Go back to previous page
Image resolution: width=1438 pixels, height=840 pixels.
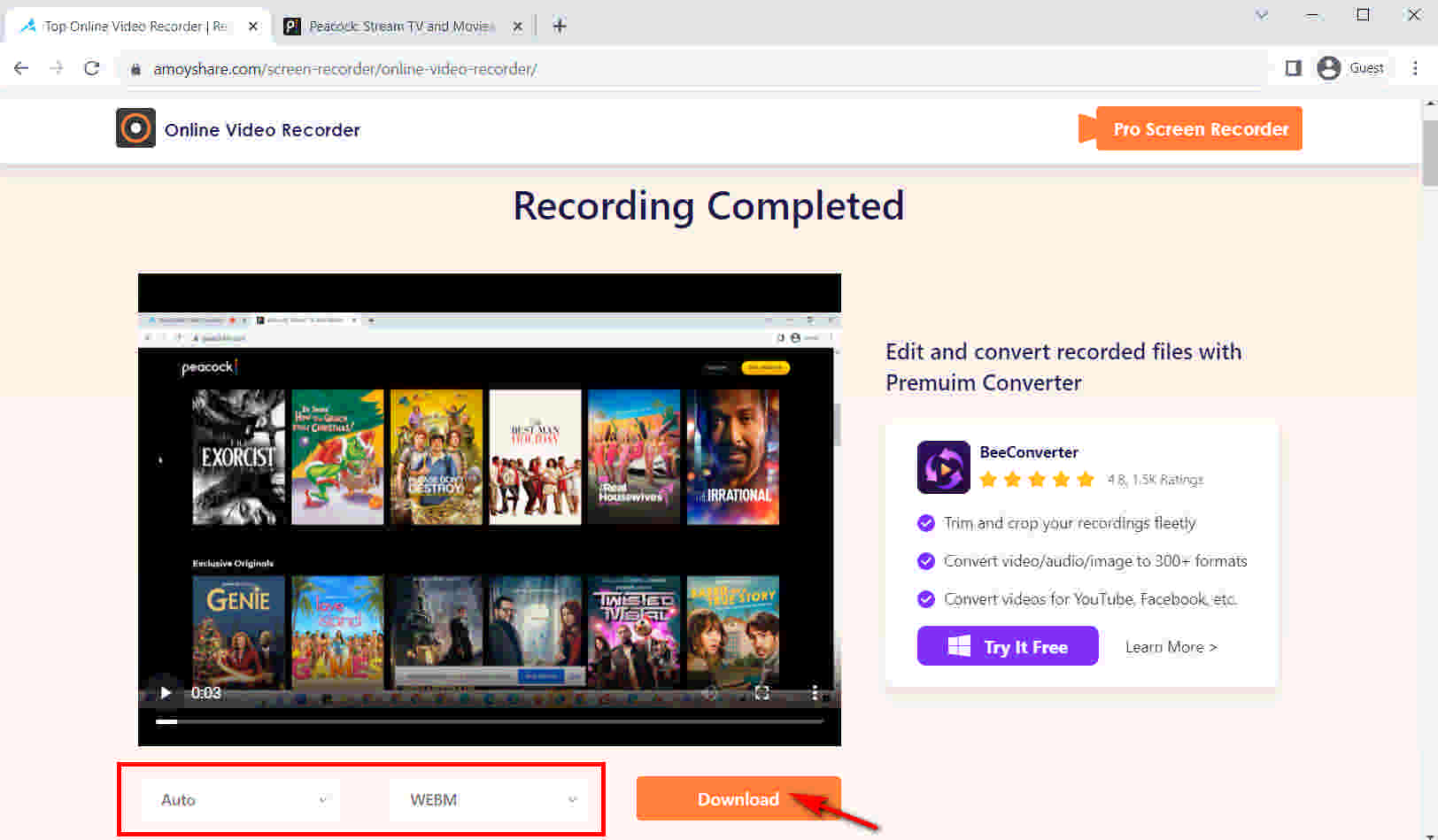tap(21, 68)
